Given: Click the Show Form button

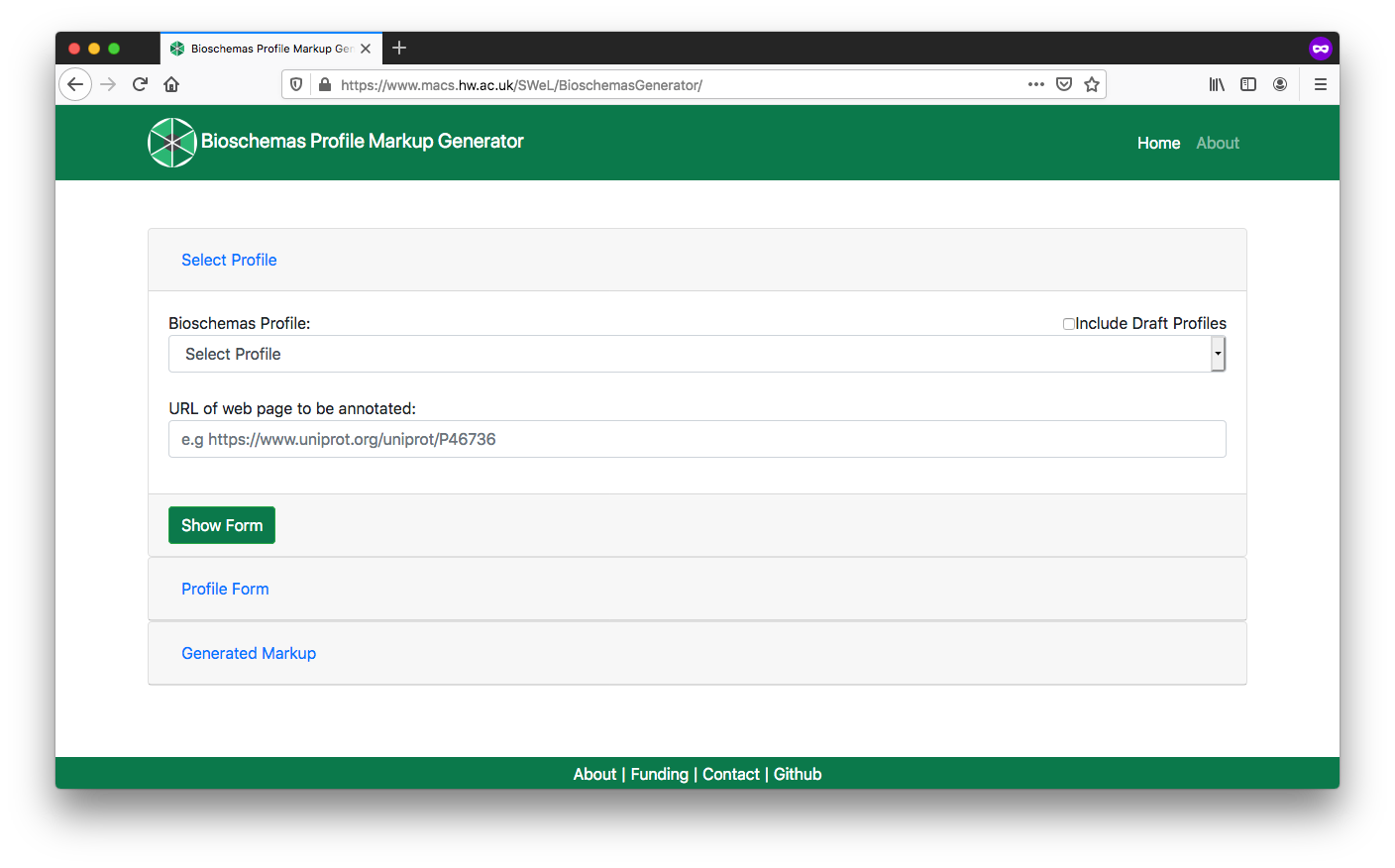Looking at the screenshot, I should 222,525.
